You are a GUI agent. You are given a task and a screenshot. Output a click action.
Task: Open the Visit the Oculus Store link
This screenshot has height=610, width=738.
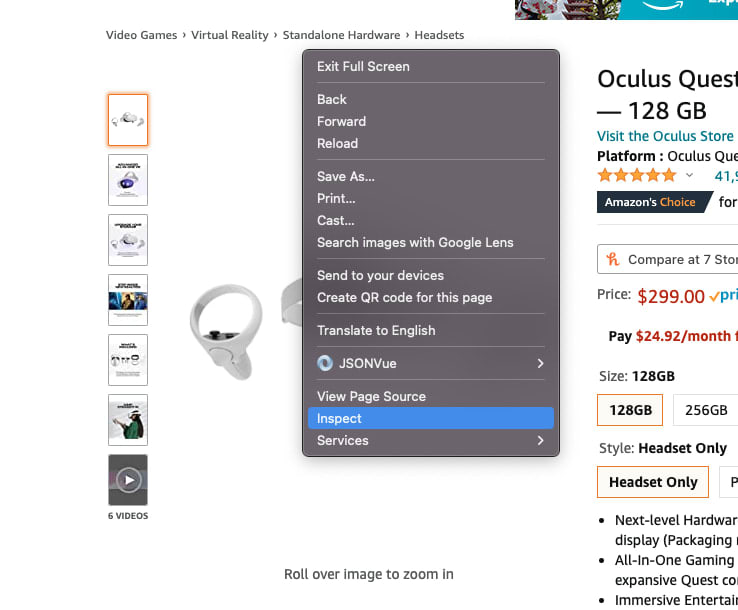pos(665,136)
